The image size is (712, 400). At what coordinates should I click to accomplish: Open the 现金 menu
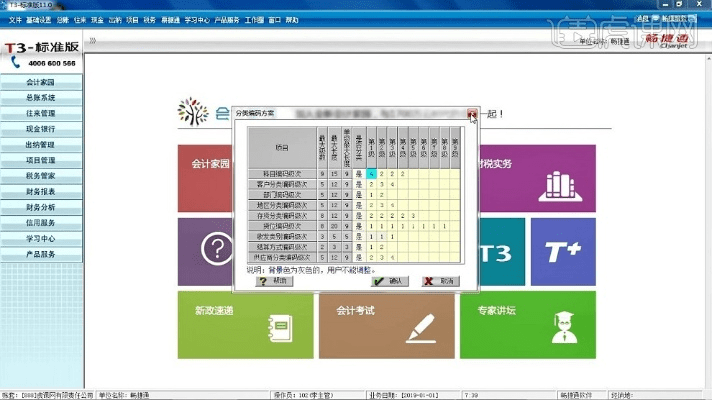click(x=97, y=20)
